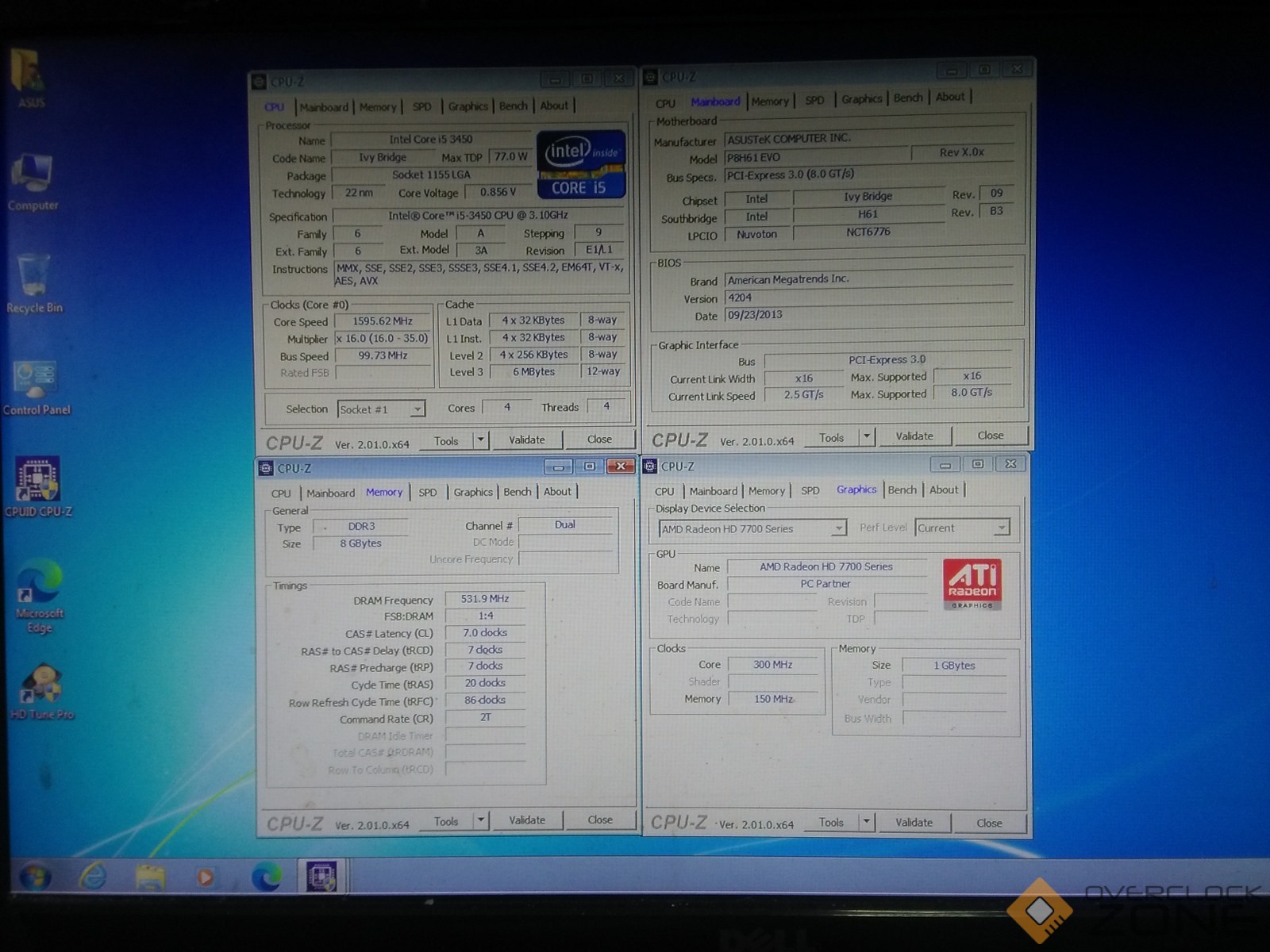1270x952 pixels.
Task: Select Memory tab in Mainboard window
Action: (x=770, y=102)
